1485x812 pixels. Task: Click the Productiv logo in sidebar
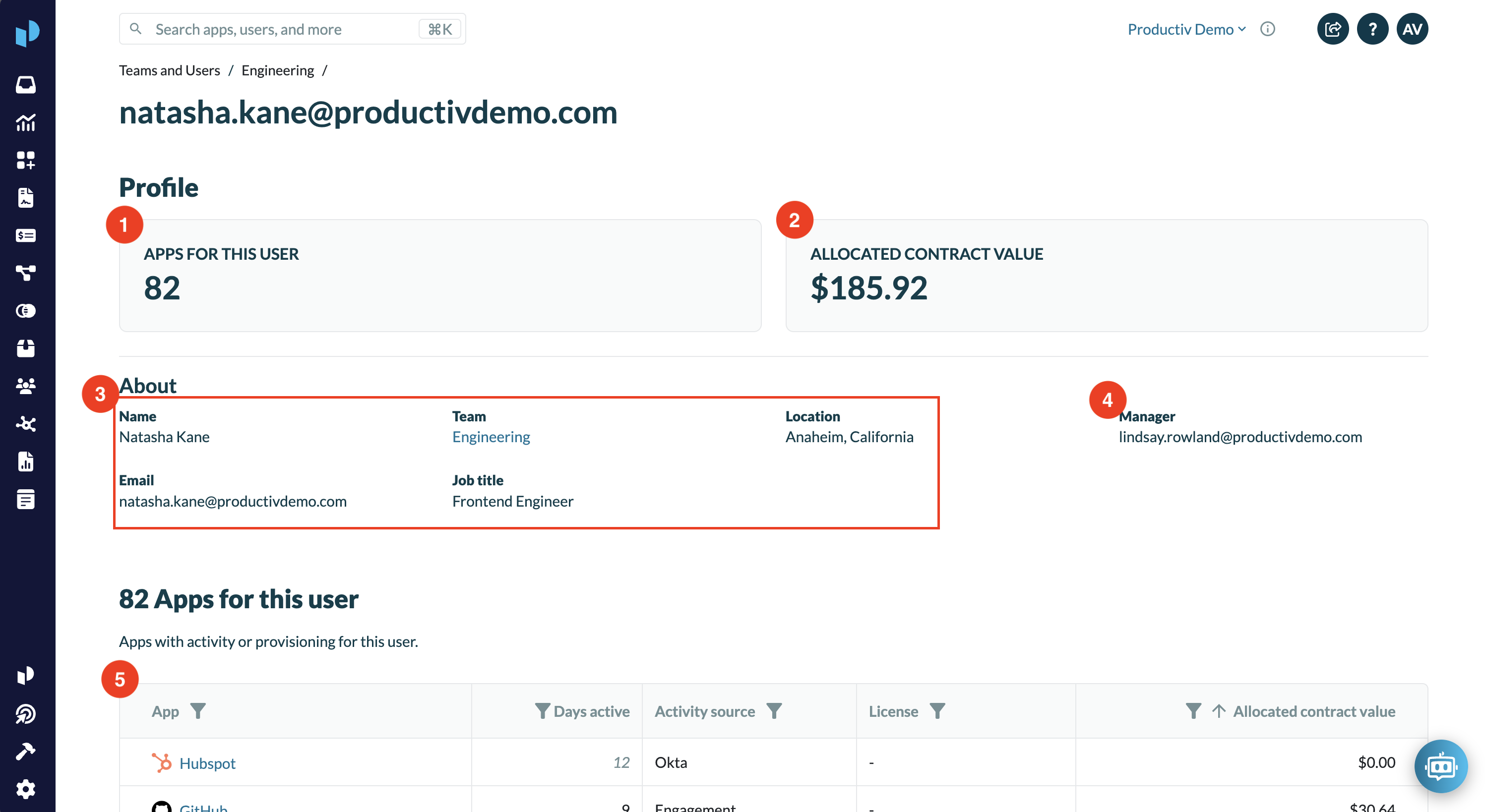(x=27, y=32)
